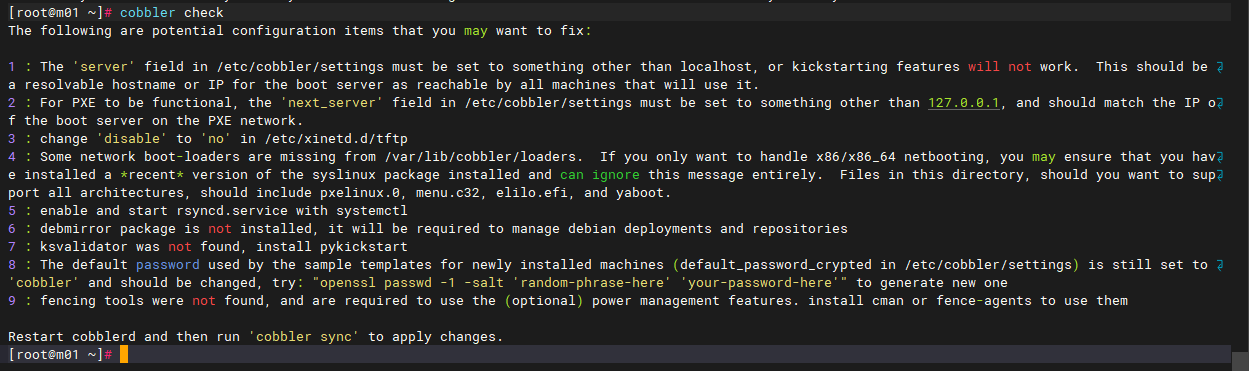Click the bottom '[root@m01 ~]#' prompt
Viewport: 1249px width, 371px height.
tap(61, 355)
